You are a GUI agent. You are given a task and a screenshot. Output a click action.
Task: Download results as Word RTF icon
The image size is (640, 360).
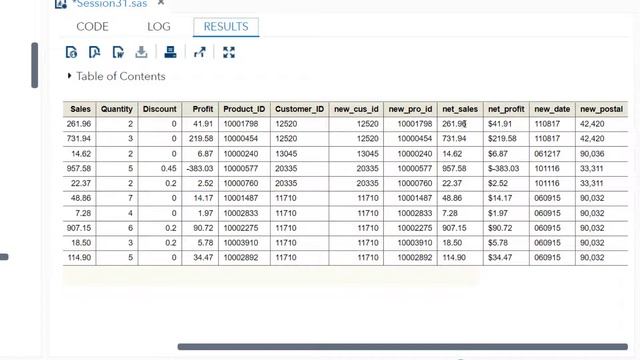click(118, 52)
